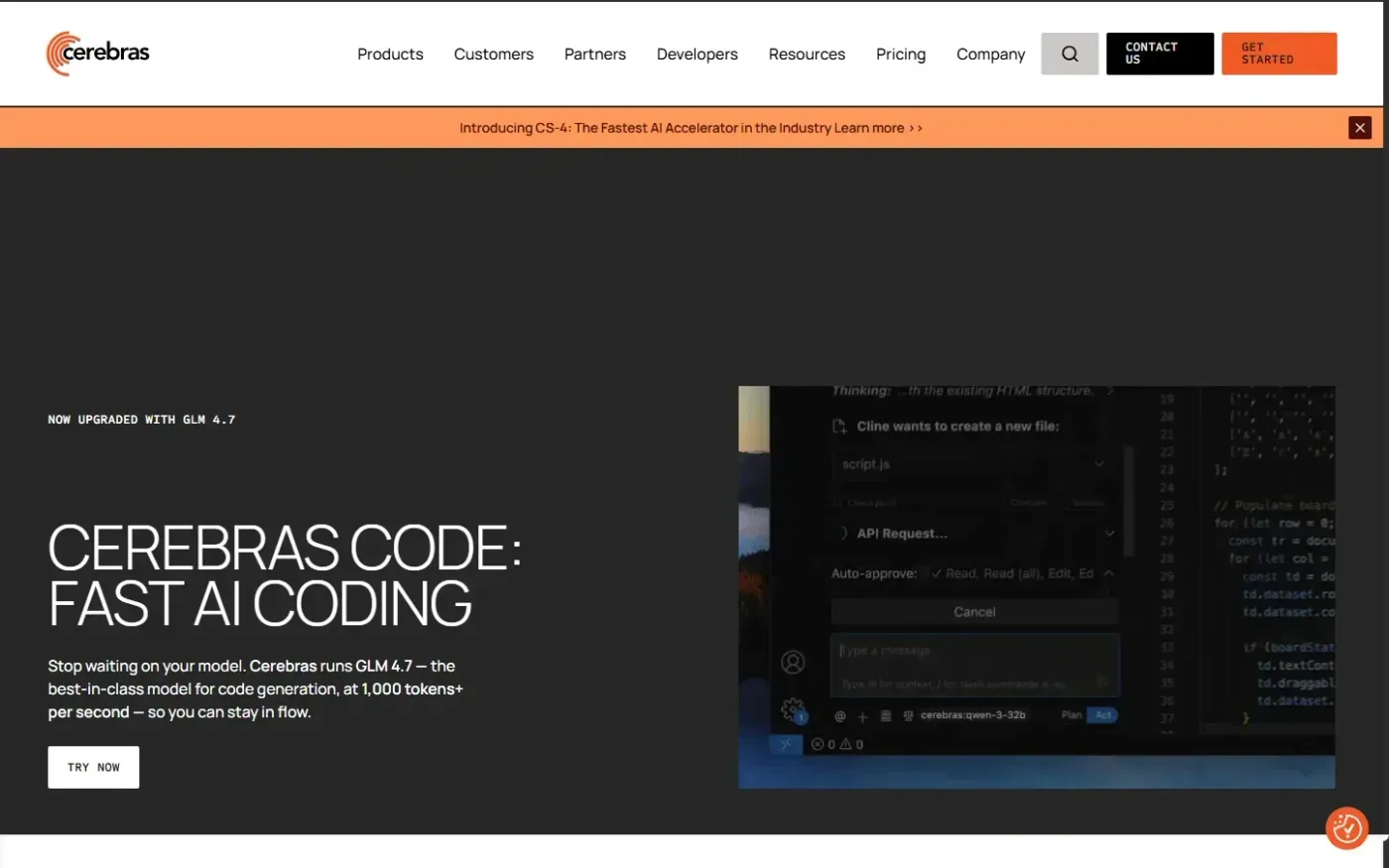
Task: Open the Company menu
Action: pos(990,55)
